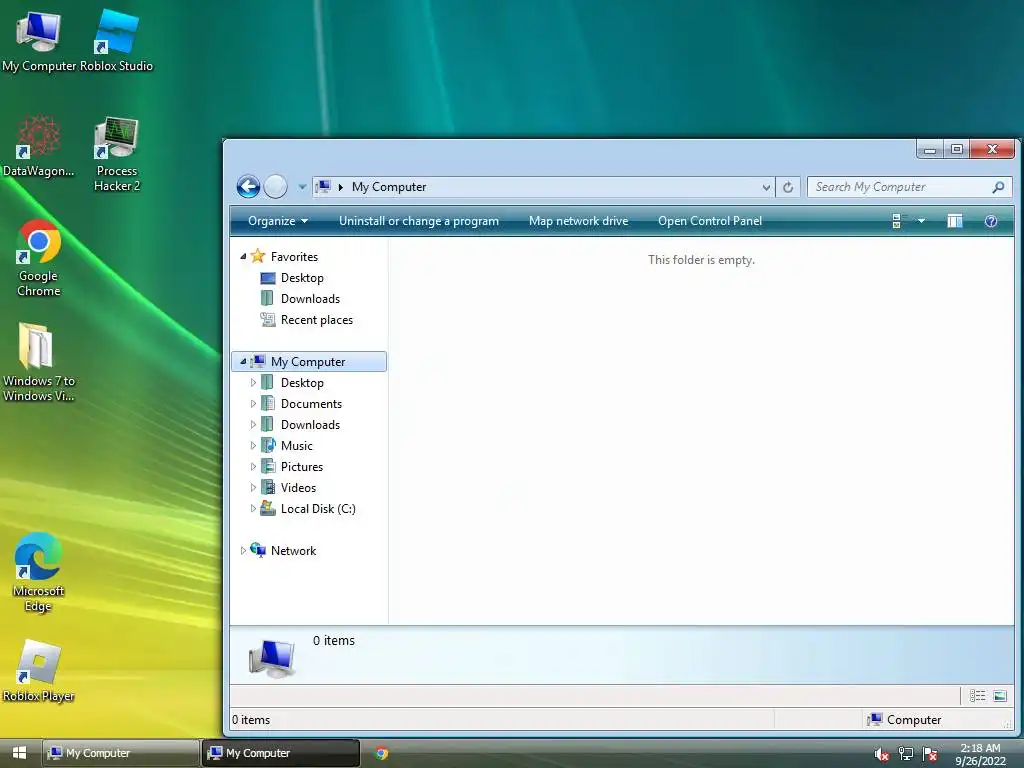Image resolution: width=1024 pixels, height=768 pixels.
Task: Switch to first My Computer taskbar button
Action: 121,753
